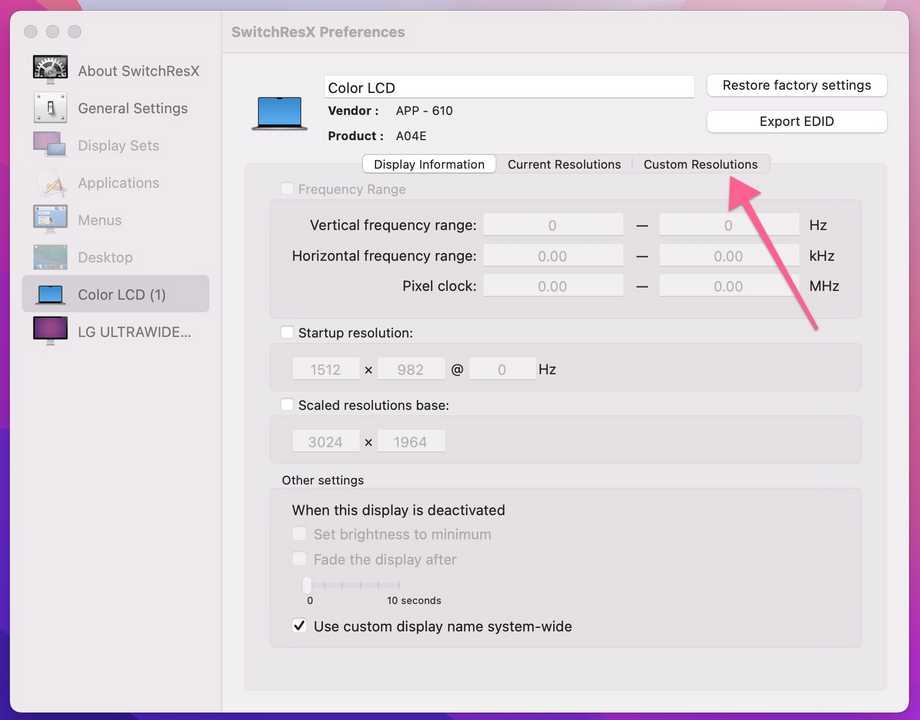Viewport: 920px width, 720px height.
Task: Select the horizontal frequency maximum field
Action: (x=729, y=256)
